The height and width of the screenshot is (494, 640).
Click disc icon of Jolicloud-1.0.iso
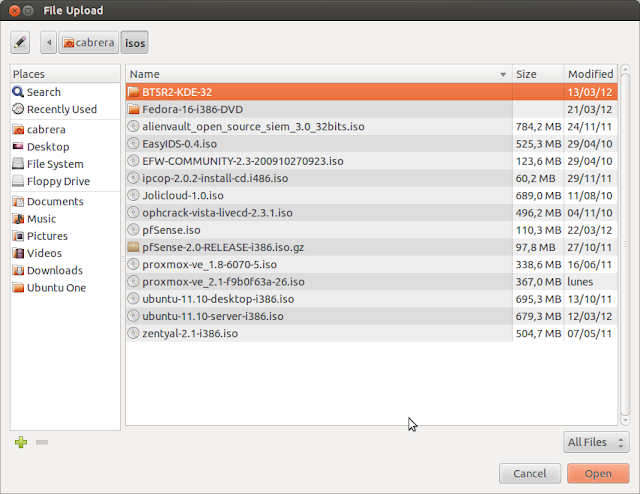click(133, 195)
